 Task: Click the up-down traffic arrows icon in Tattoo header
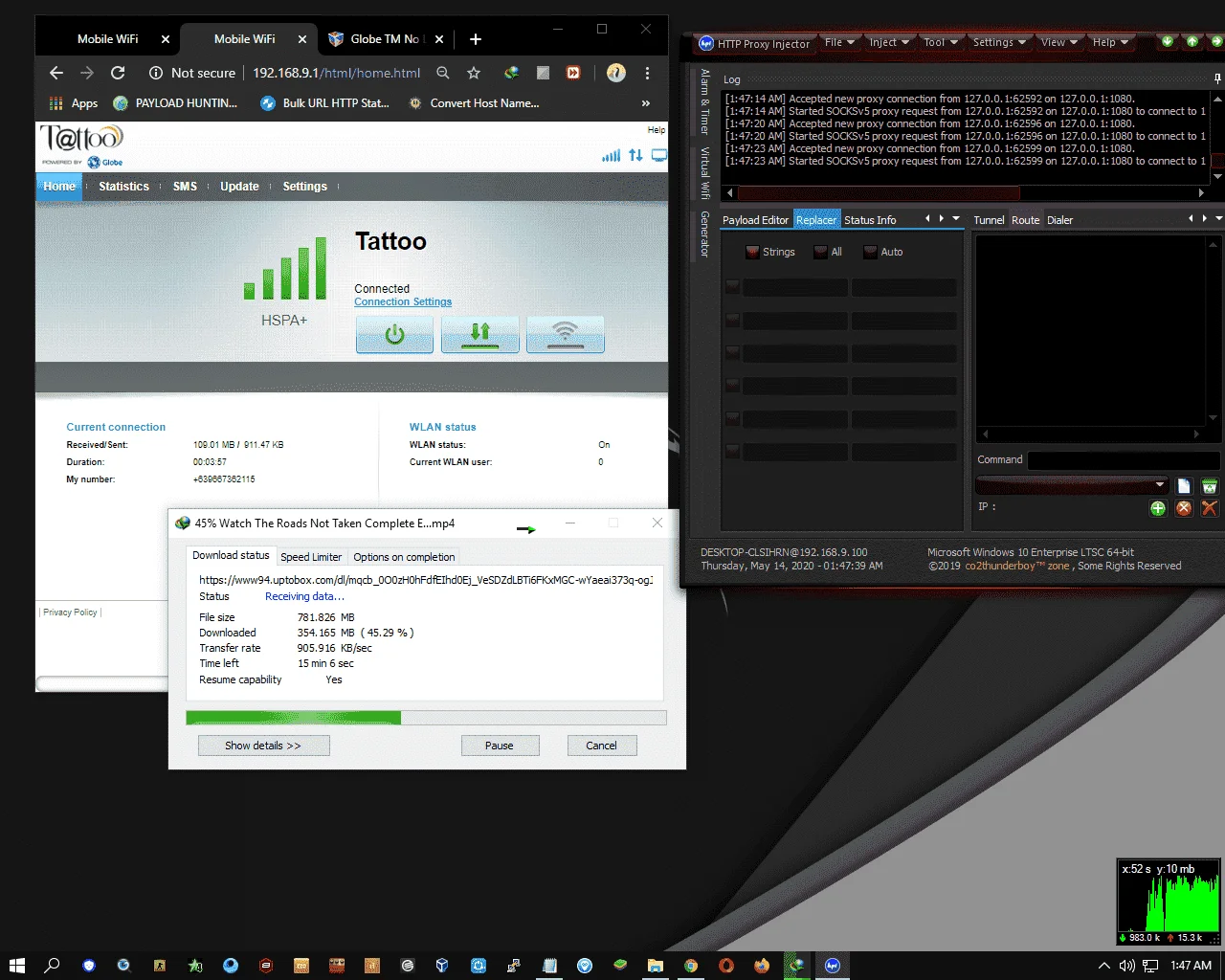coord(635,155)
